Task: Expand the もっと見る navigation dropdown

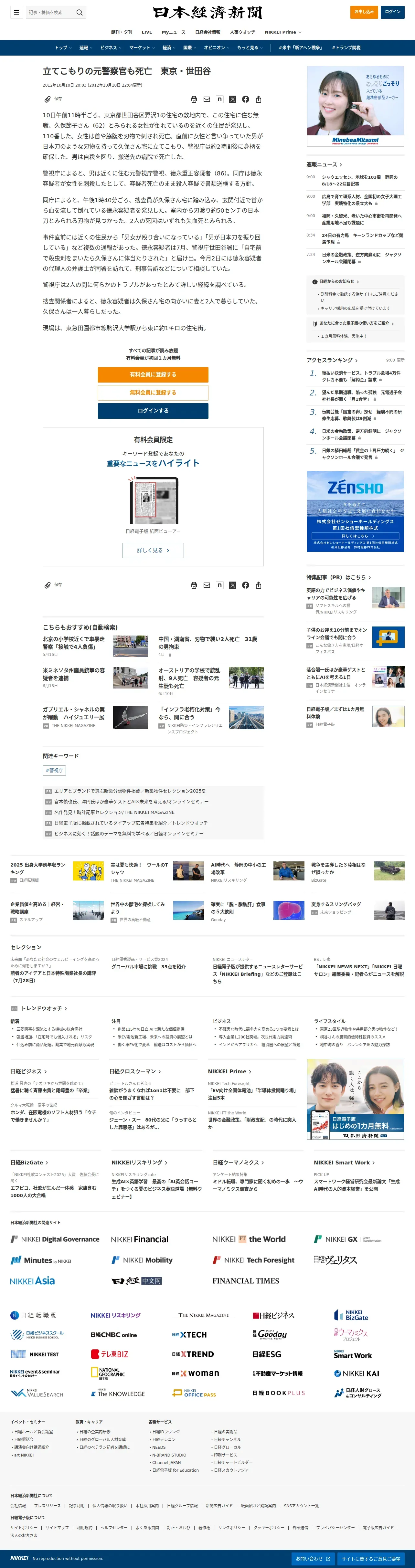Action: (250, 47)
